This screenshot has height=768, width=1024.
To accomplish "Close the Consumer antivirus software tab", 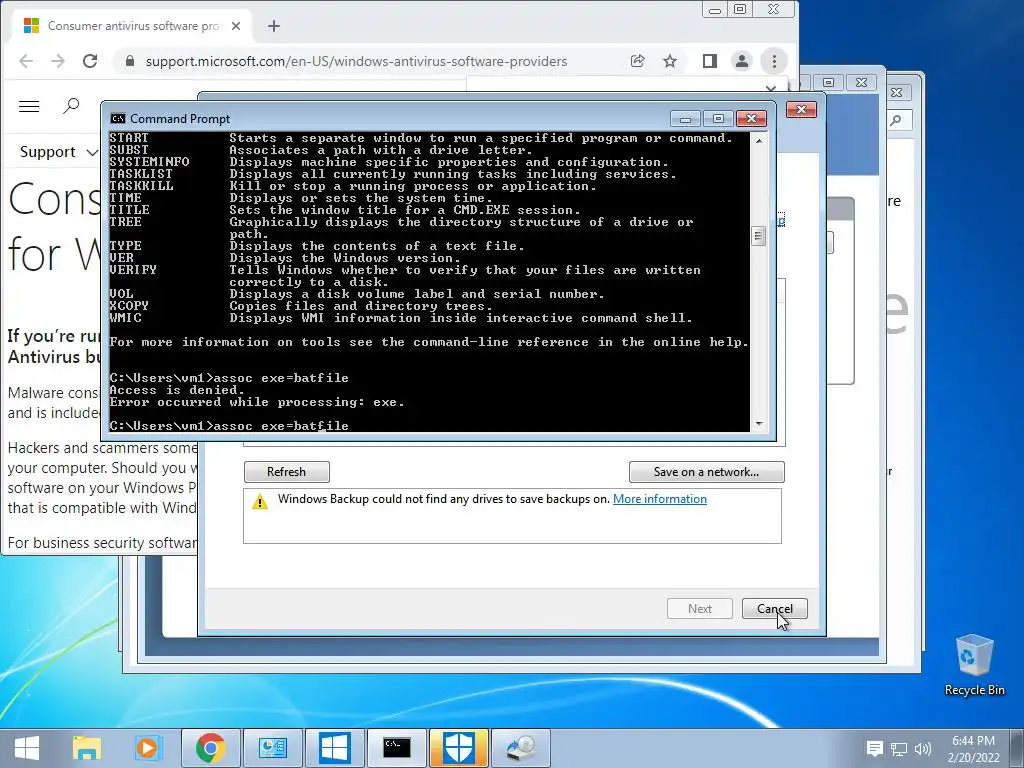I will coord(236,26).
